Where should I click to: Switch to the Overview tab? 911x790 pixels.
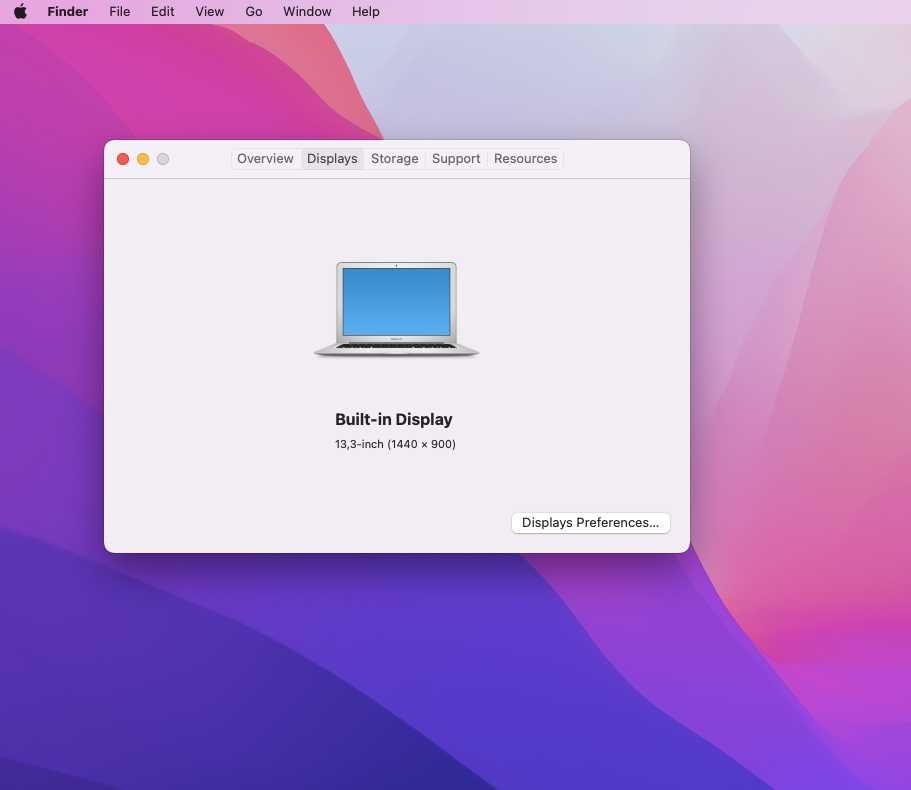pyautogui.click(x=265, y=159)
